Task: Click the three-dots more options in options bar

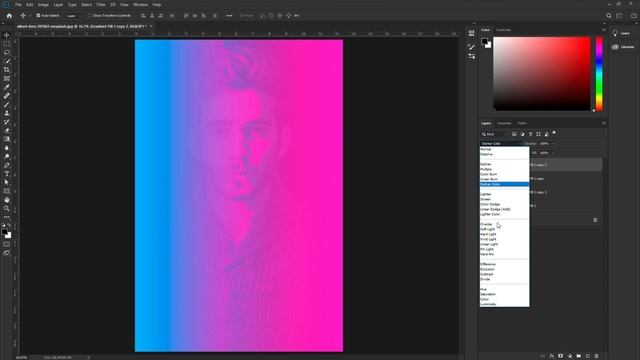Action: click(229, 16)
